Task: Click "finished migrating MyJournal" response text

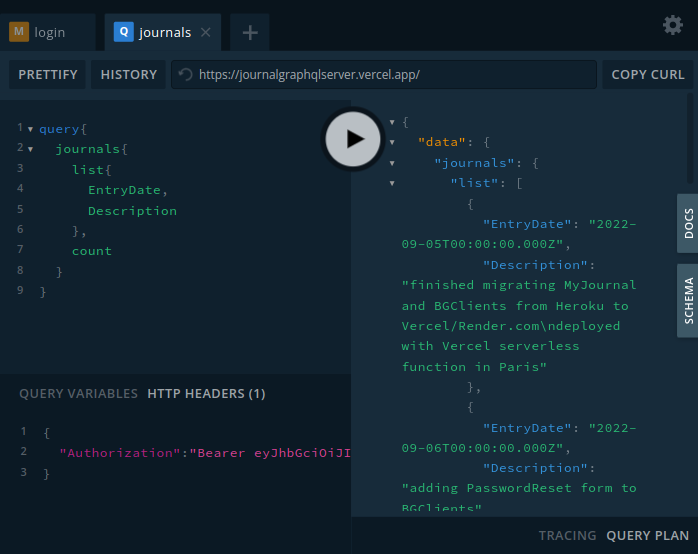Action: 519,285
